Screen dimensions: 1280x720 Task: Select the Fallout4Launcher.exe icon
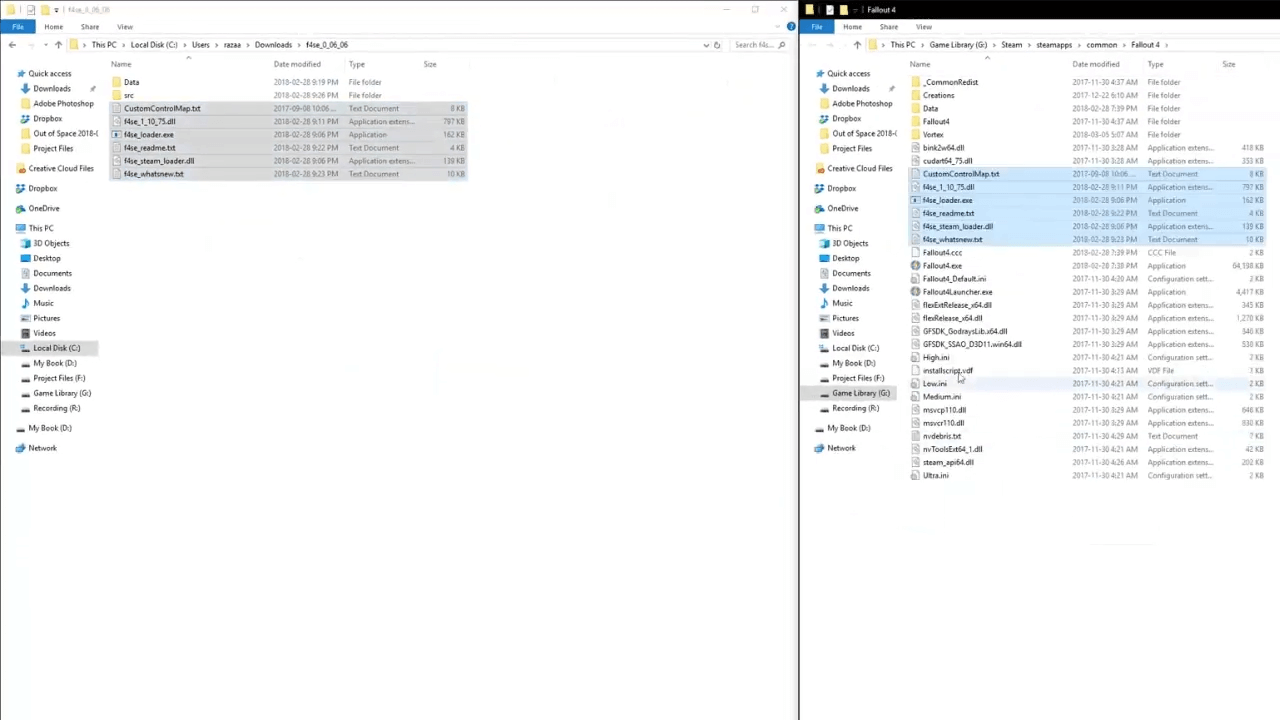[916, 292]
